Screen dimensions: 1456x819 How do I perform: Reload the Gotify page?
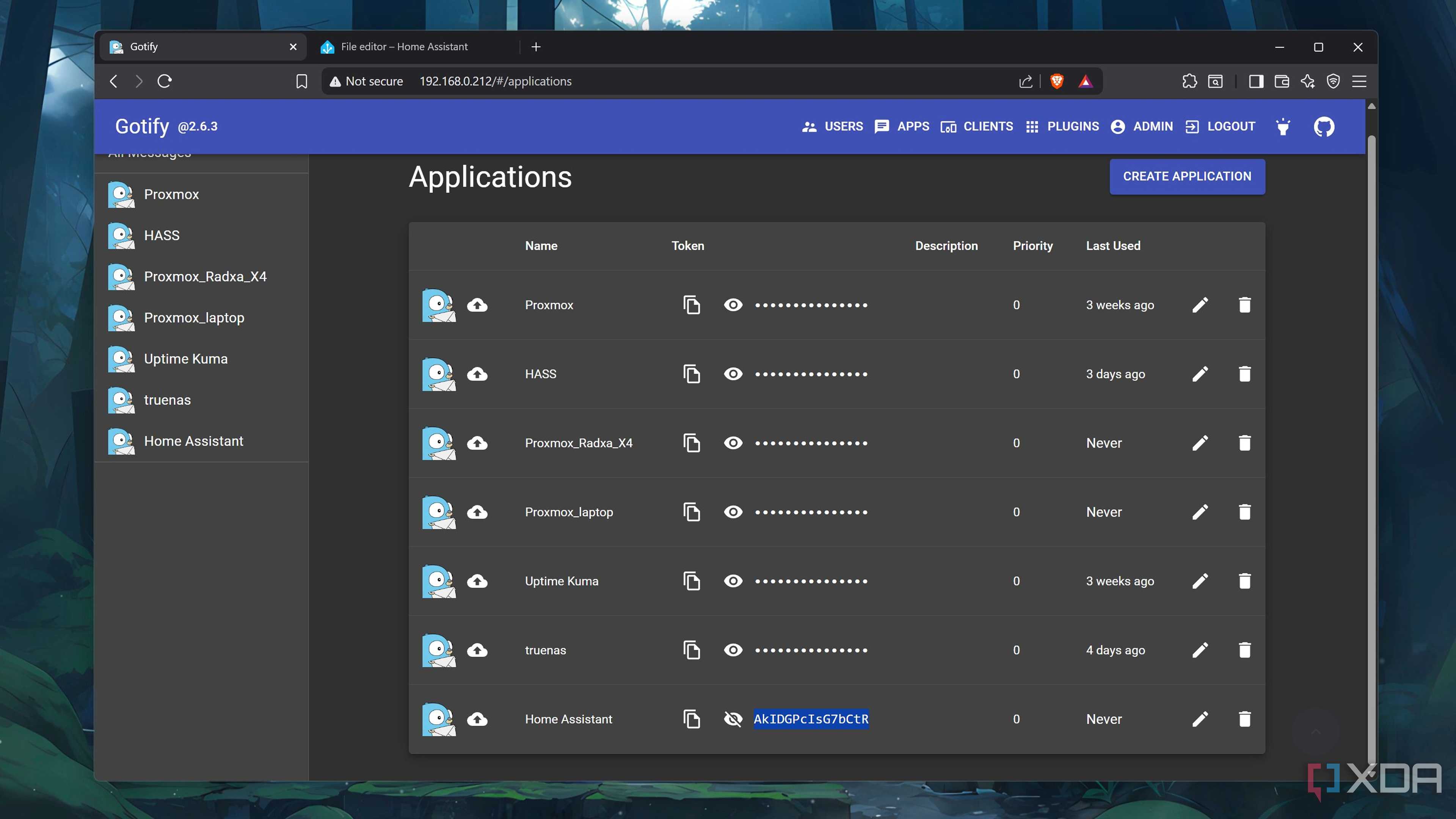tap(165, 82)
